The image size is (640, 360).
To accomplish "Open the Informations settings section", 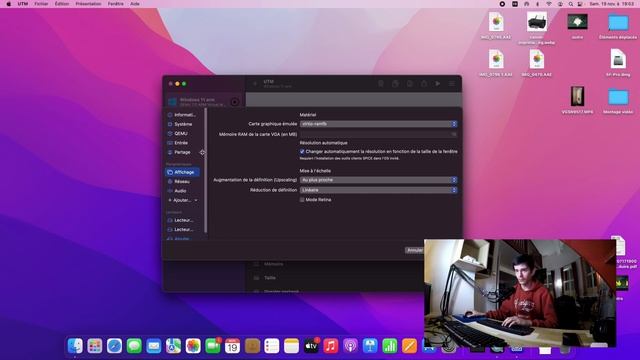I will 182,115.
